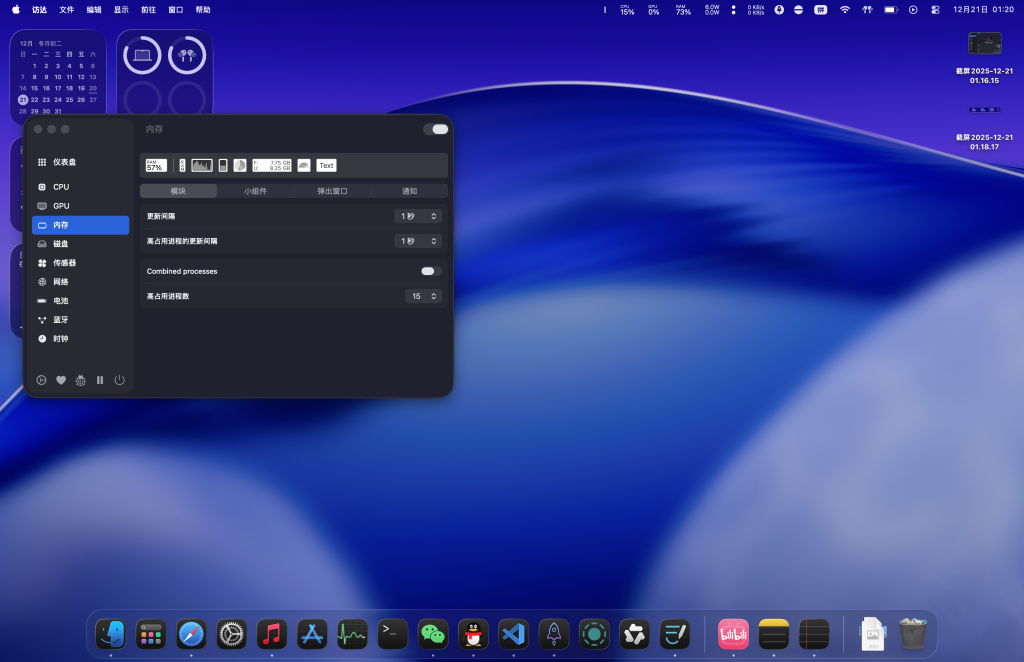This screenshot has height=662, width=1024.
Task: Toggle the Combined processes switch
Action: coord(430,271)
